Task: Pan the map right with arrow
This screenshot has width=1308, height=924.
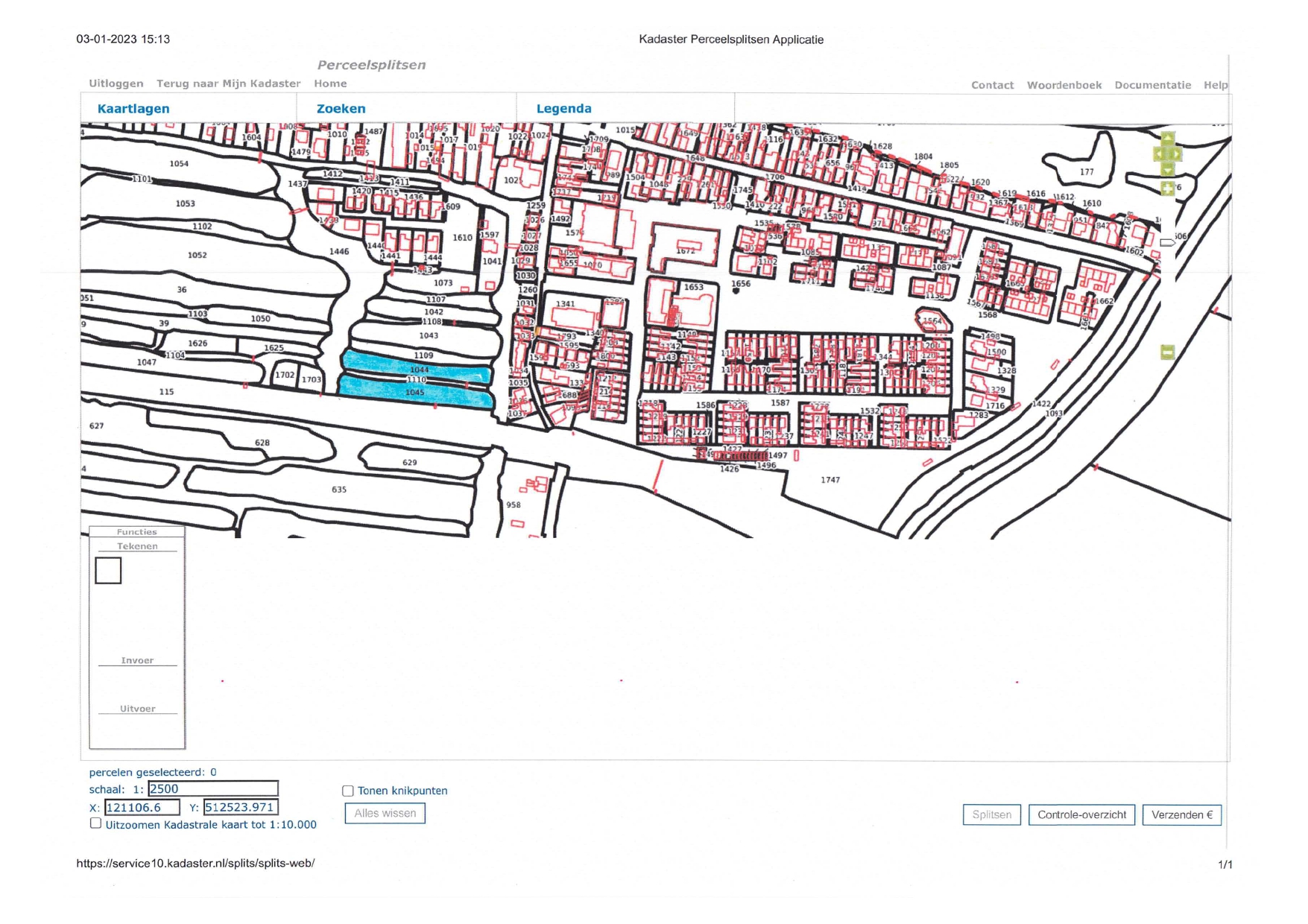Action: click(1176, 154)
